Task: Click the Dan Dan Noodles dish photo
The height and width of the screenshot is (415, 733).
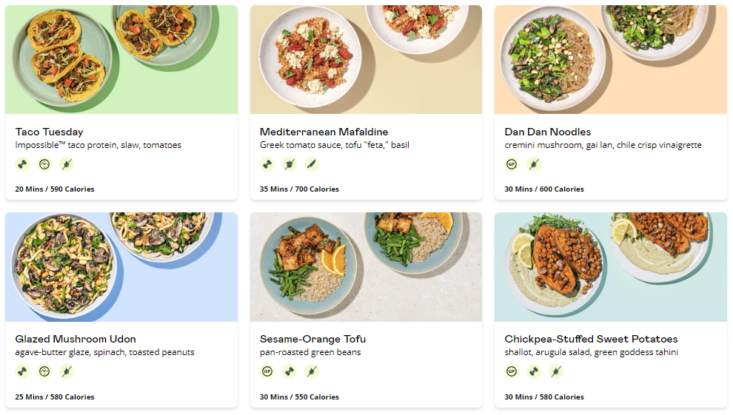Action: click(x=610, y=58)
